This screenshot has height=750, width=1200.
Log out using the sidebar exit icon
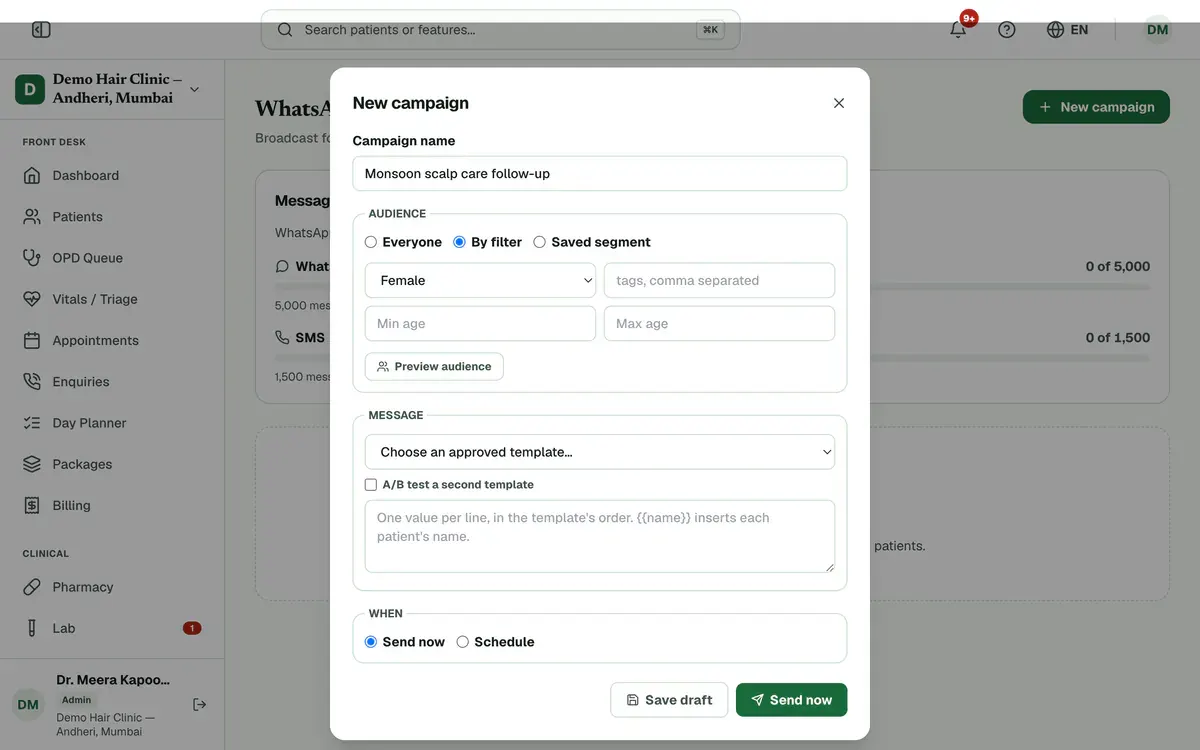tap(199, 704)
